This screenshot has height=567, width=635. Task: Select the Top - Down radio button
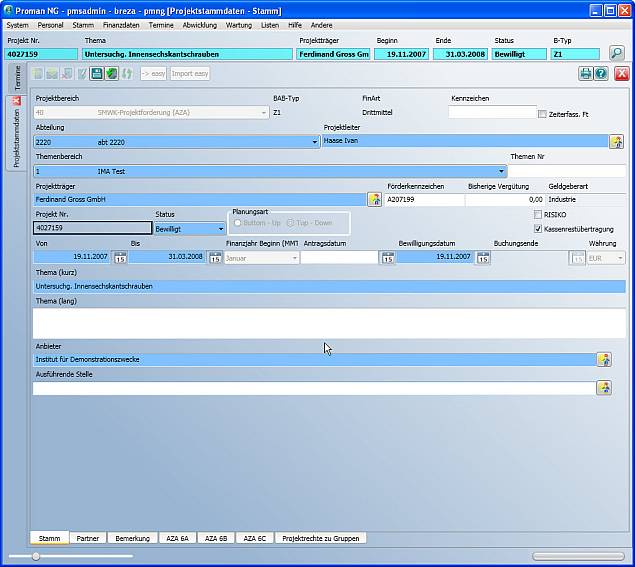290,223
